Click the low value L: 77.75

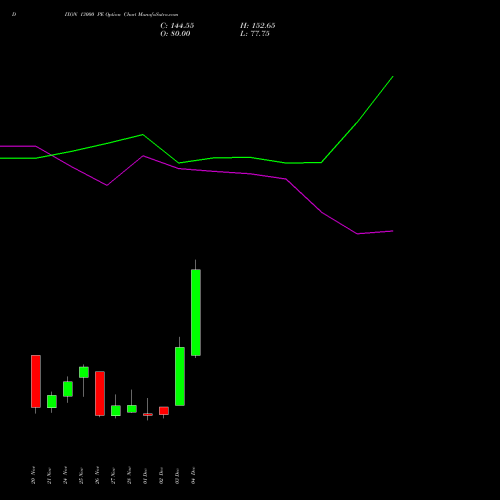tap(255, 34)
